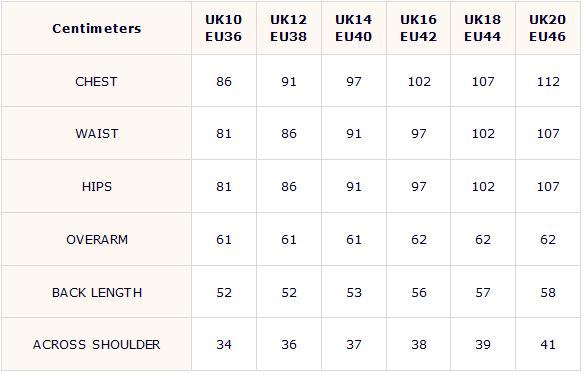Click the HIPS row label
The height and width of the screenshot is (374, 584).
click(97, 187)
